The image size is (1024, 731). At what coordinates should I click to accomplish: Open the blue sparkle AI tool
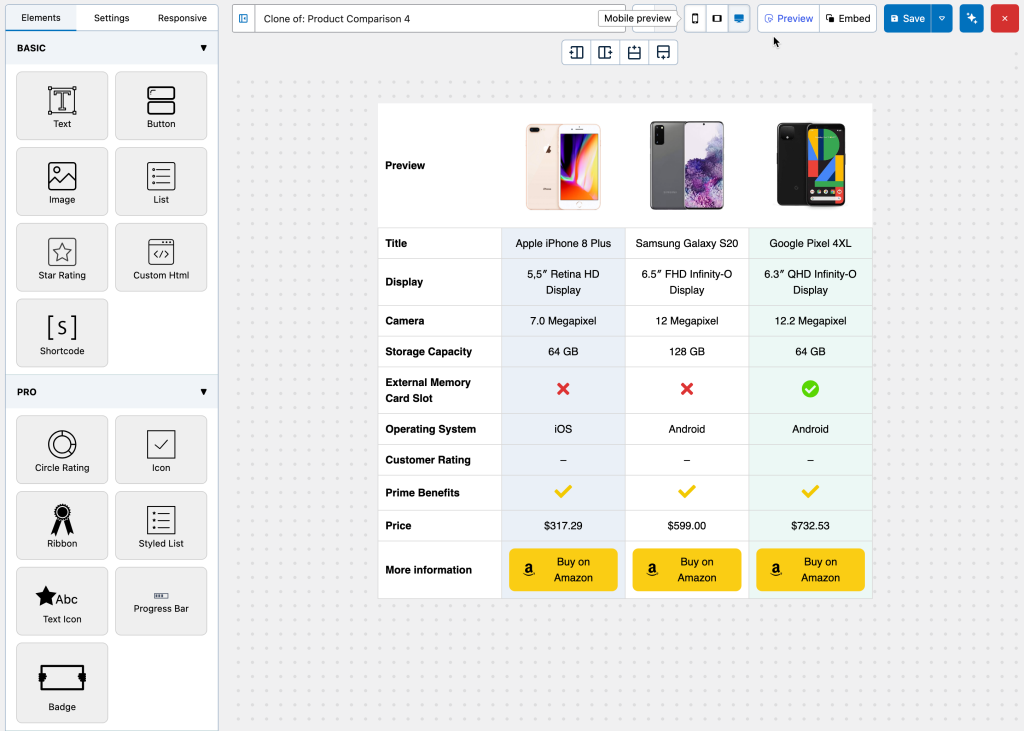pyautogui.click(x=971, y=18)
